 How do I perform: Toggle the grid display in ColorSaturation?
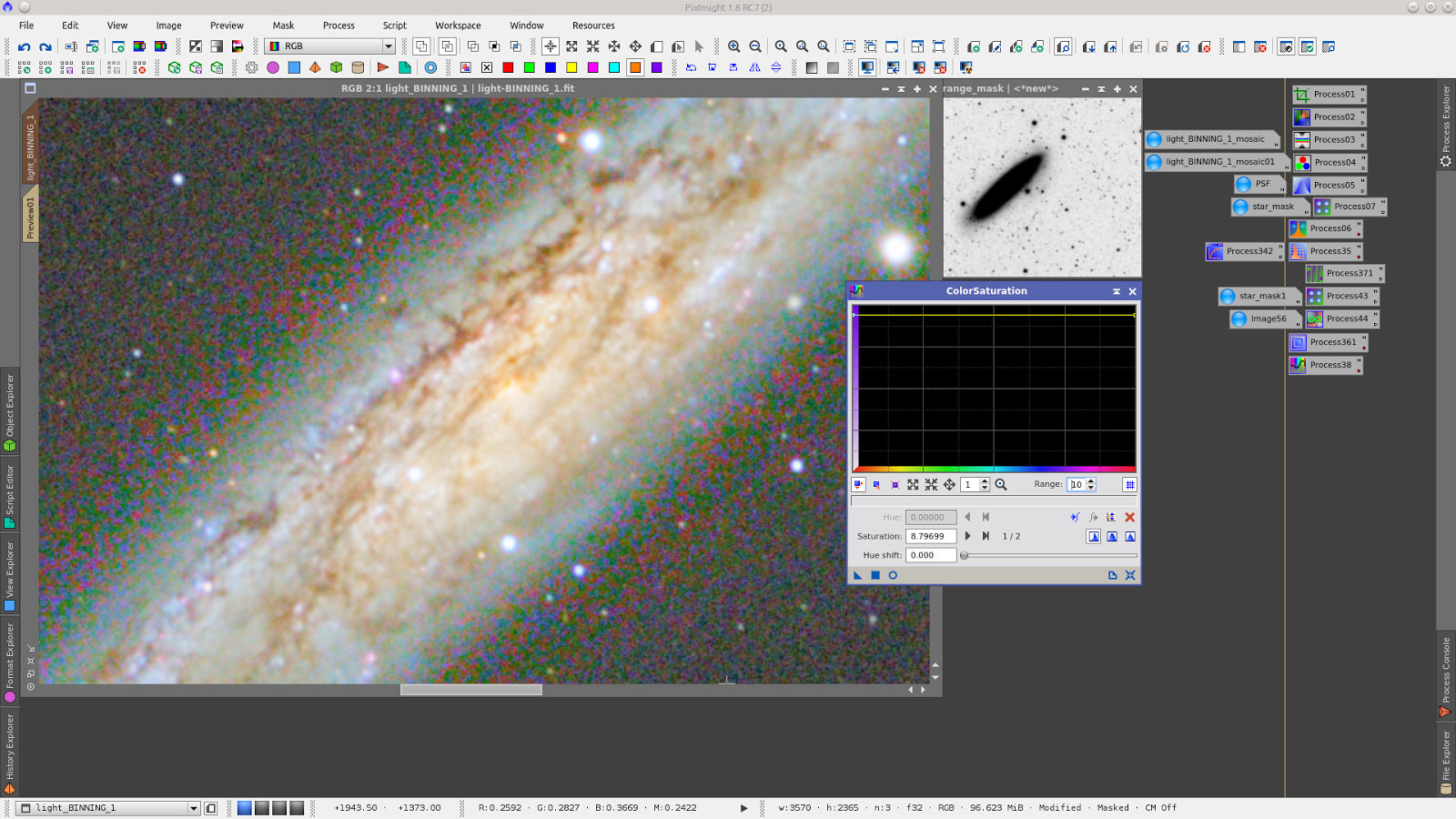1130,484
